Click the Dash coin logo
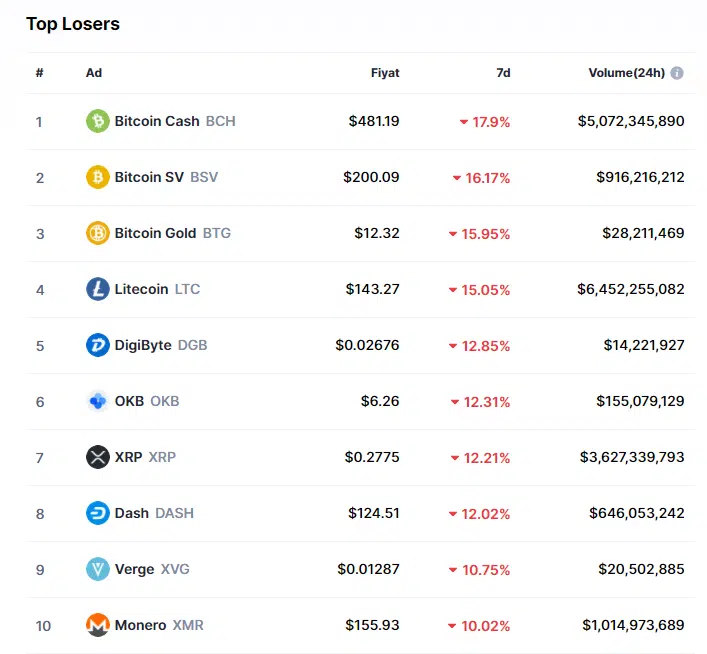 [x=97, y=513]
